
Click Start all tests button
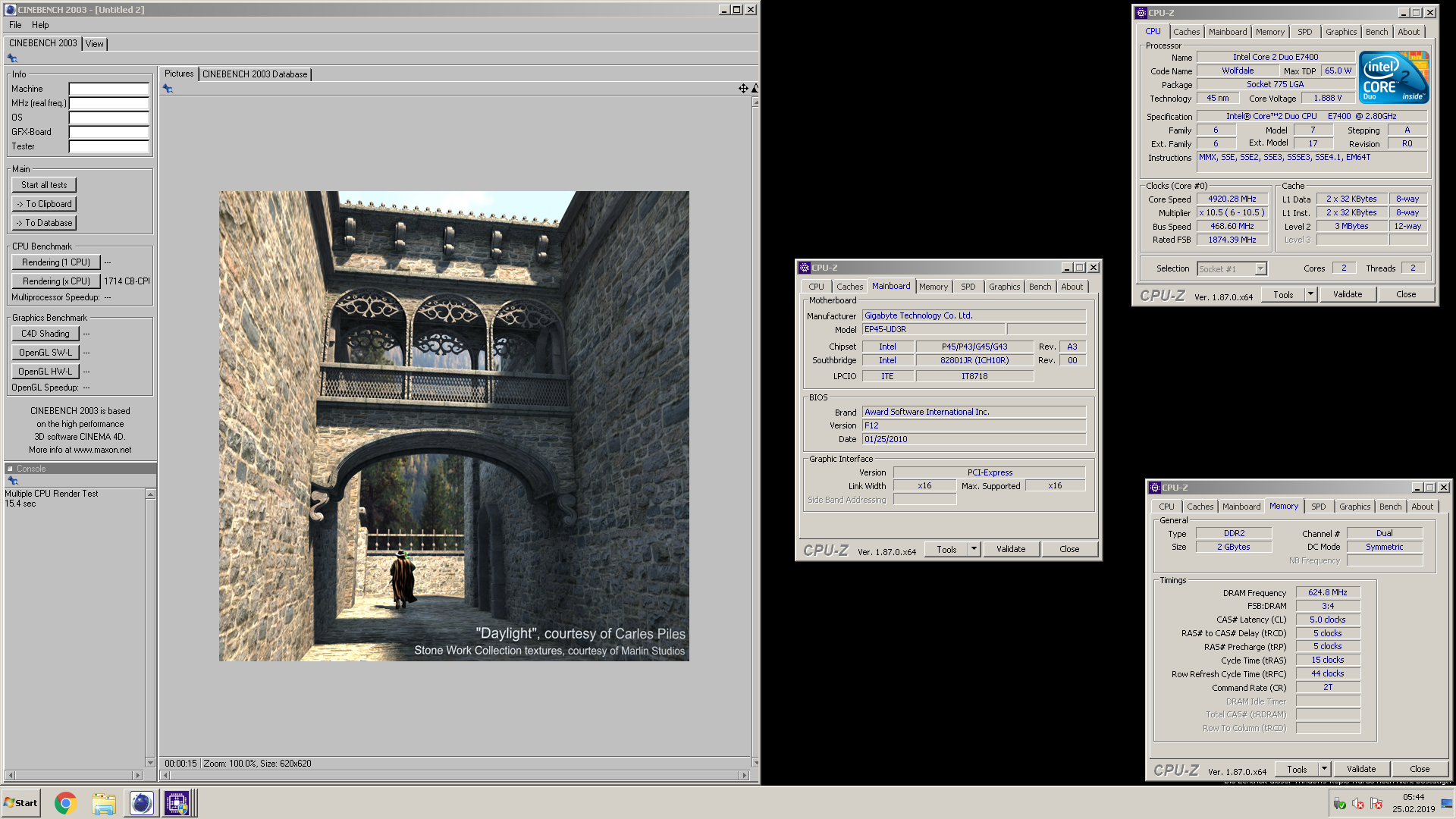(x=44, y=185)
